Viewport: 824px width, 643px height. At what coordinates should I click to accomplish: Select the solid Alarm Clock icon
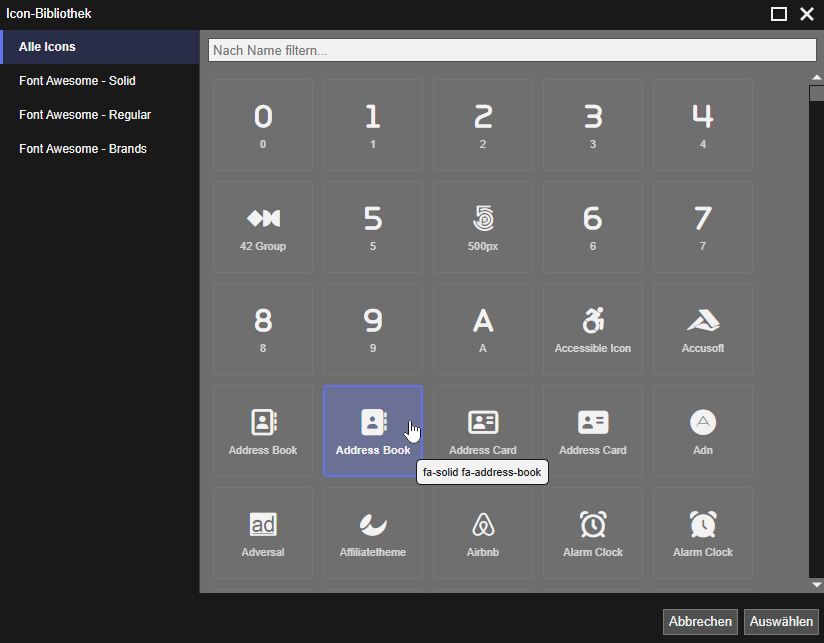click(x=703, y=533)
